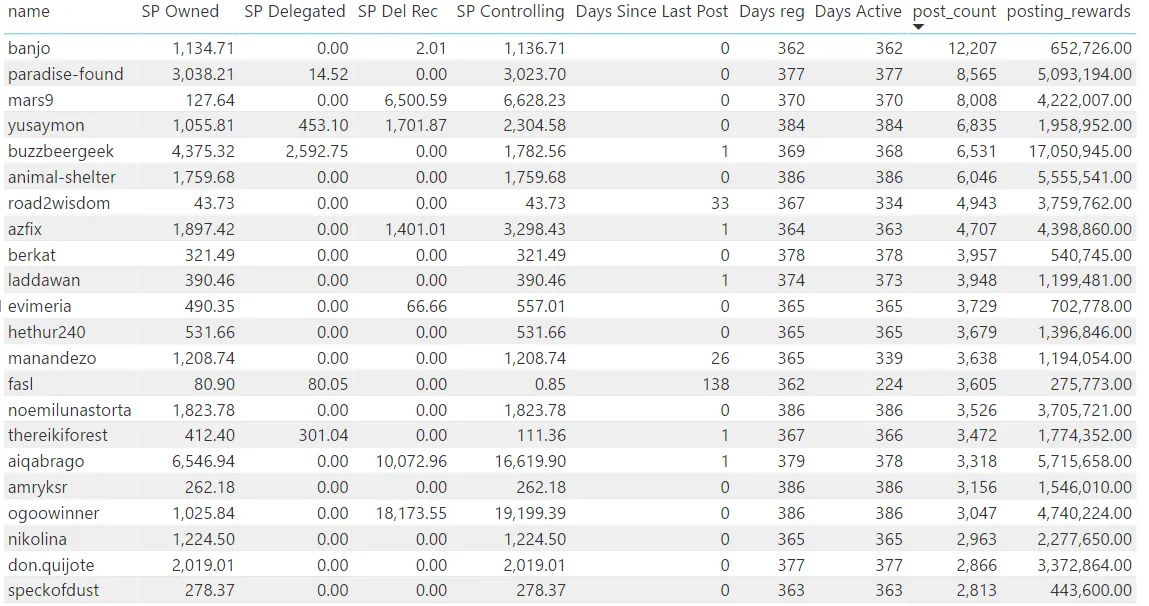
Task: Sort by the name column header
Action: coord(29,12)
